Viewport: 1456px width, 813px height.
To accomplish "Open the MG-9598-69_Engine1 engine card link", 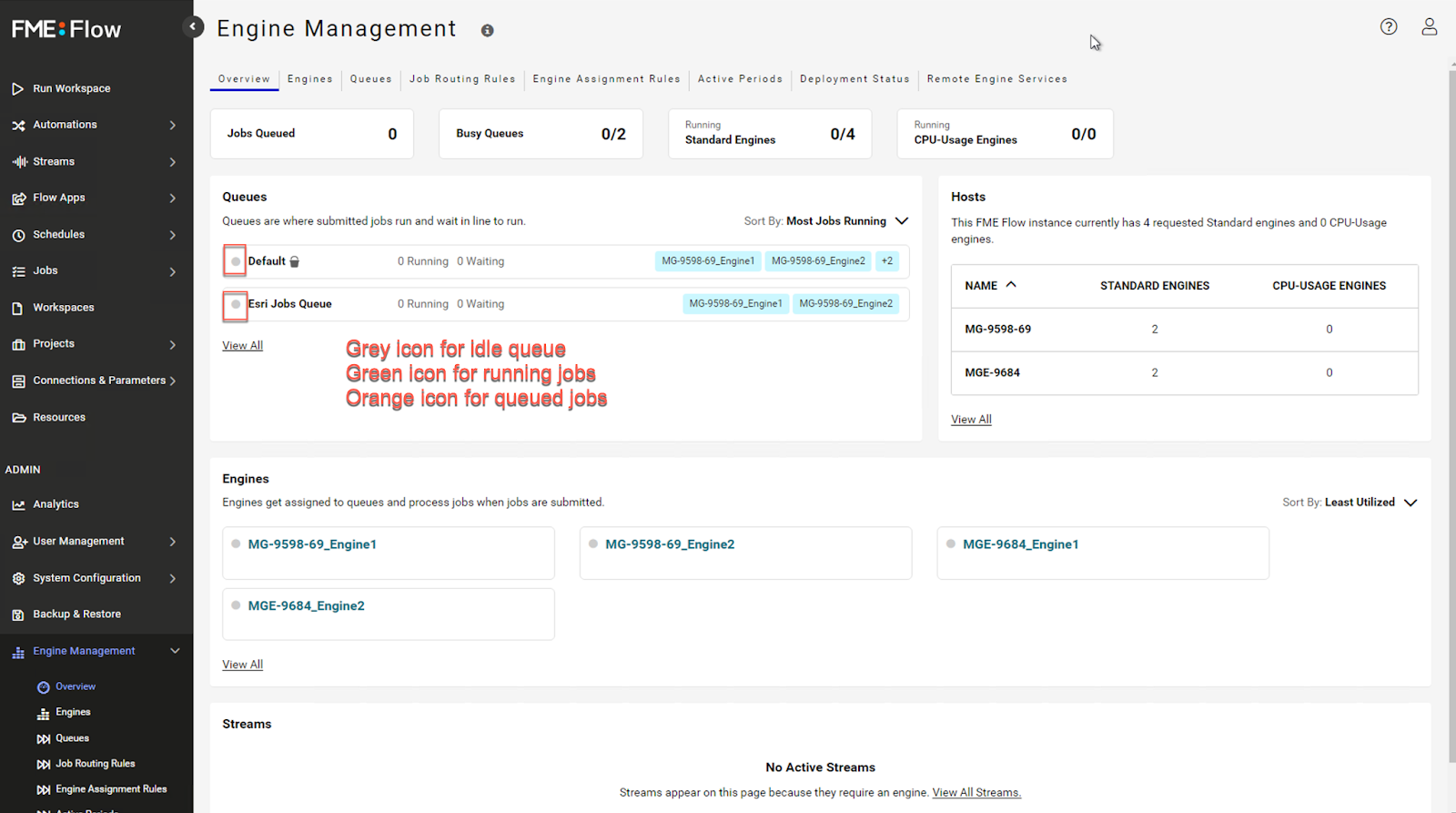I will 312,544.
